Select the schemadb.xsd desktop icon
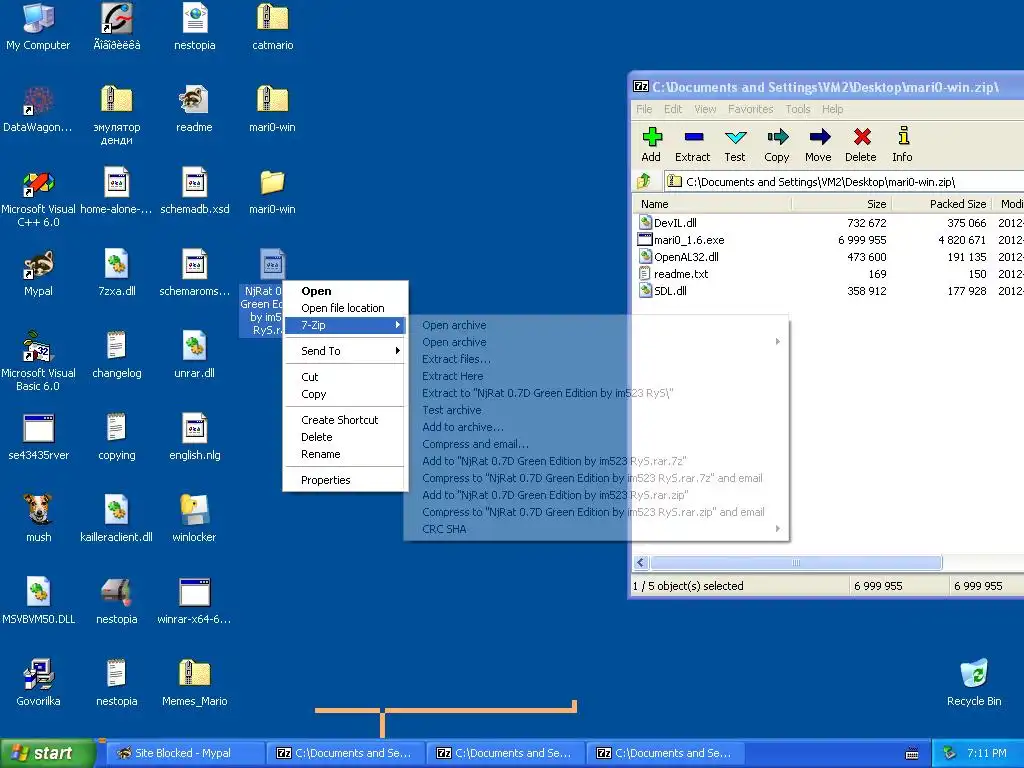1024x768 pixels. tap(194, 191)
